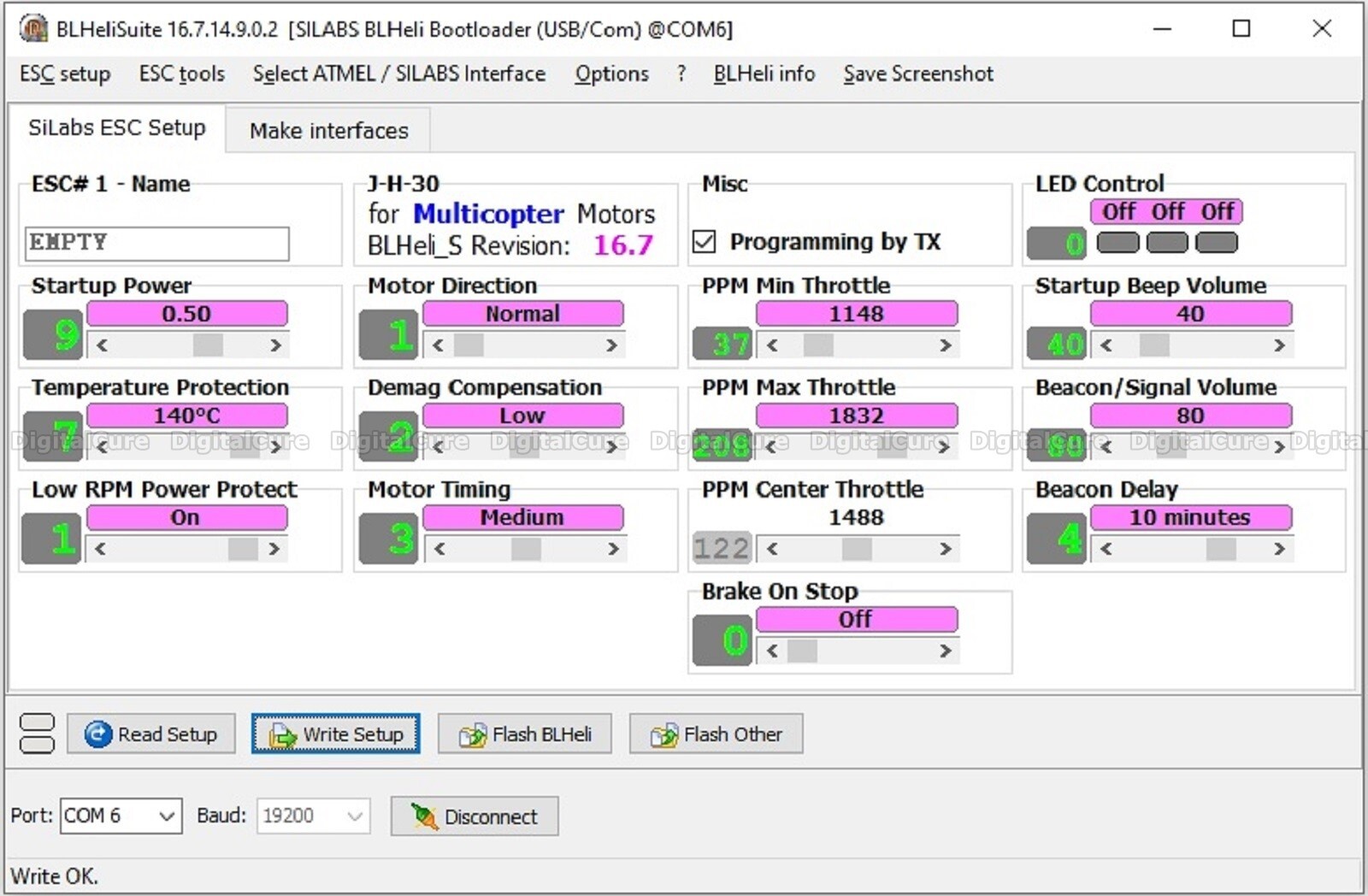Decrease Beacon Delay with left arrow
Viewport: 1368px width, 896px height.
(1106, 549)
